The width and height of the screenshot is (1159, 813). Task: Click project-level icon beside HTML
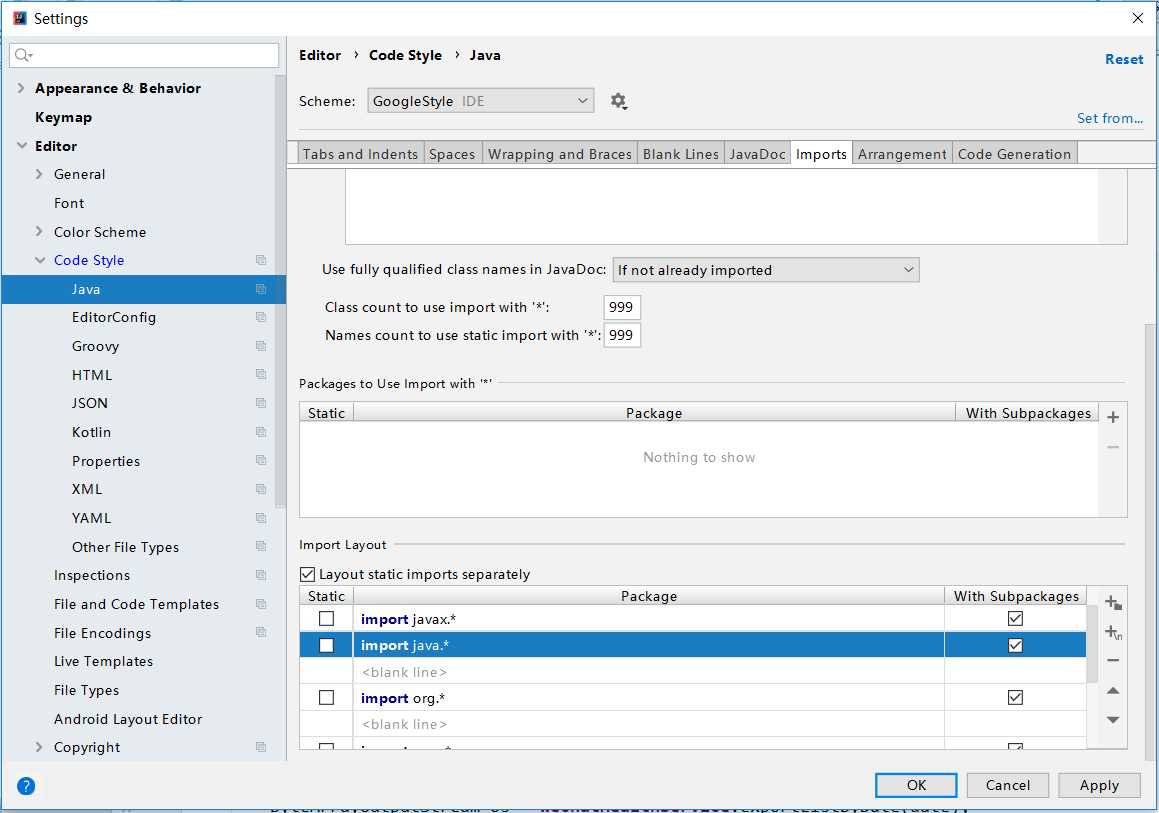[261, 375]
